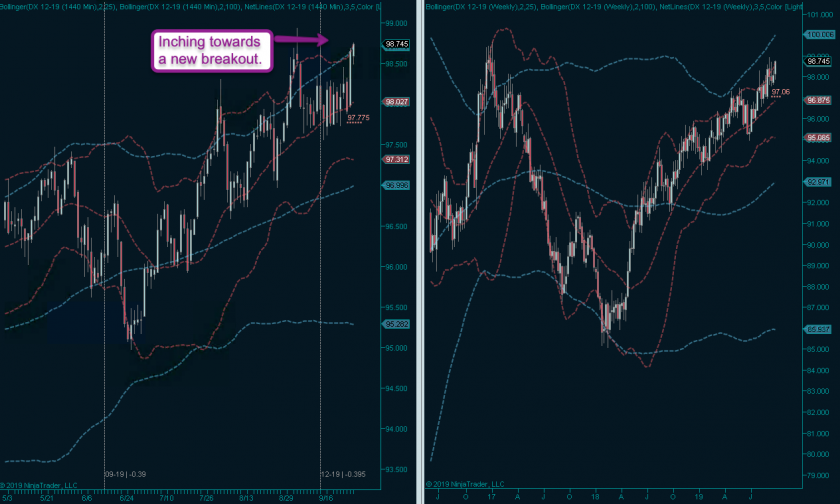Click the 92.871 weekly price marker
The image size is (840, 504).
[x=818, y=182]
